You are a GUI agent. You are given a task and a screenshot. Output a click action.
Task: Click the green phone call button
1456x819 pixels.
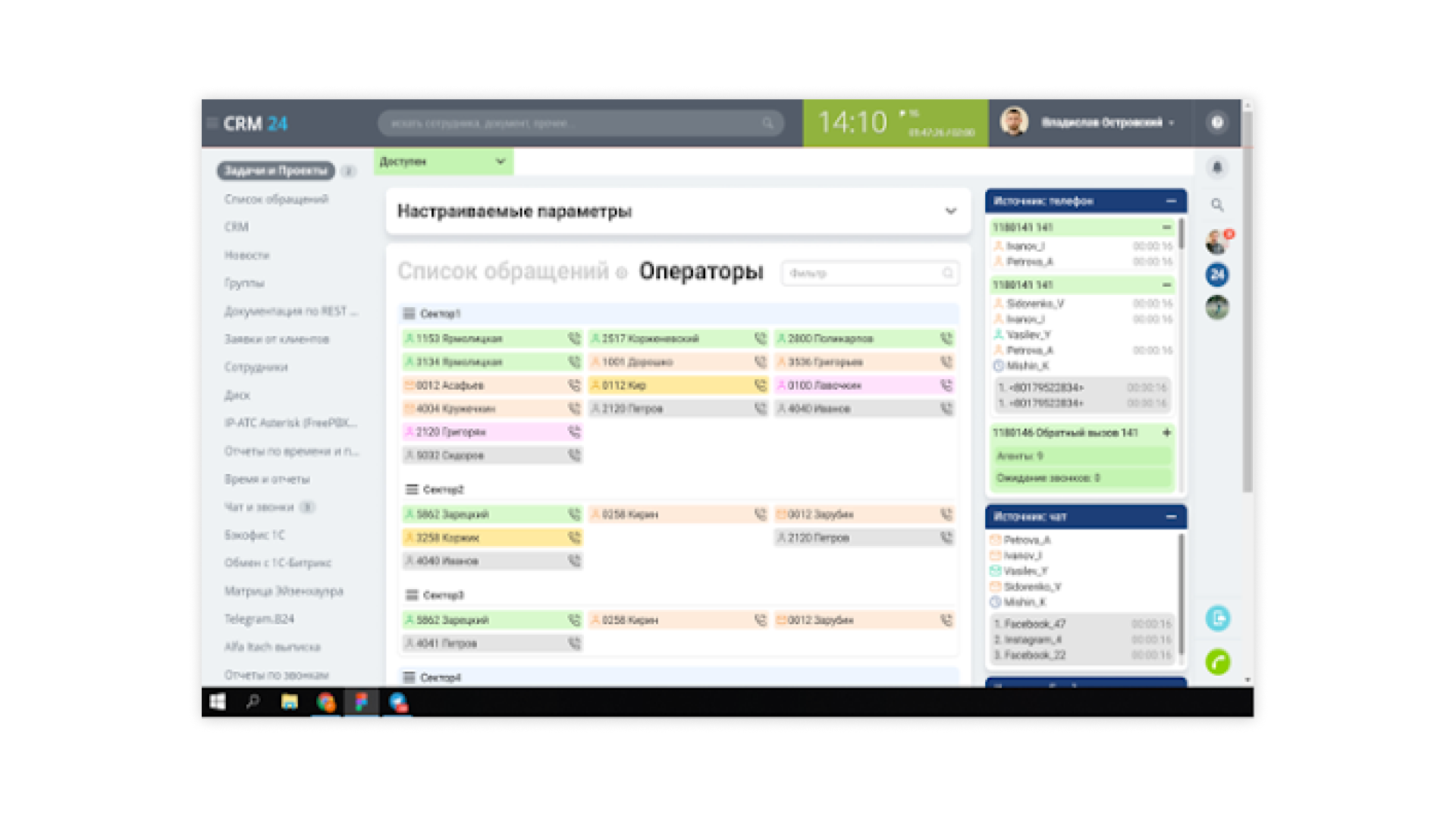tap(1217, 662)
